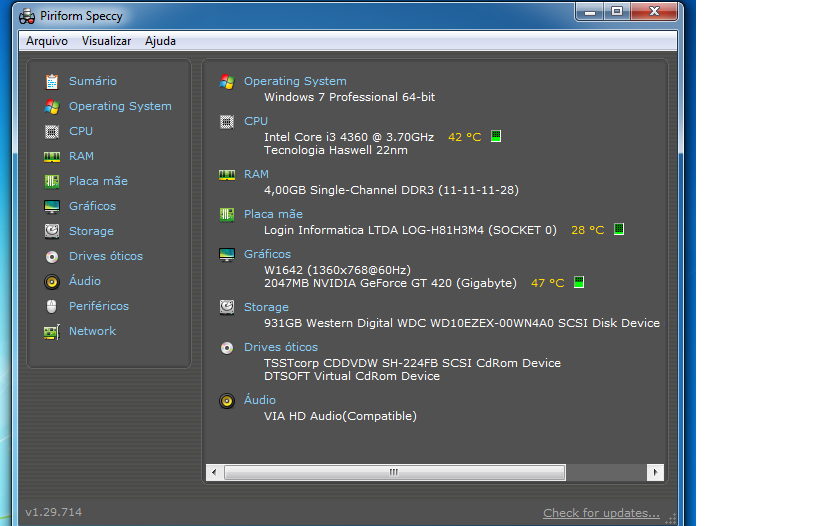View Drives óticos from sidebar
The width and height of the screenshot is (816, 526).
click(x=106, y=256)
